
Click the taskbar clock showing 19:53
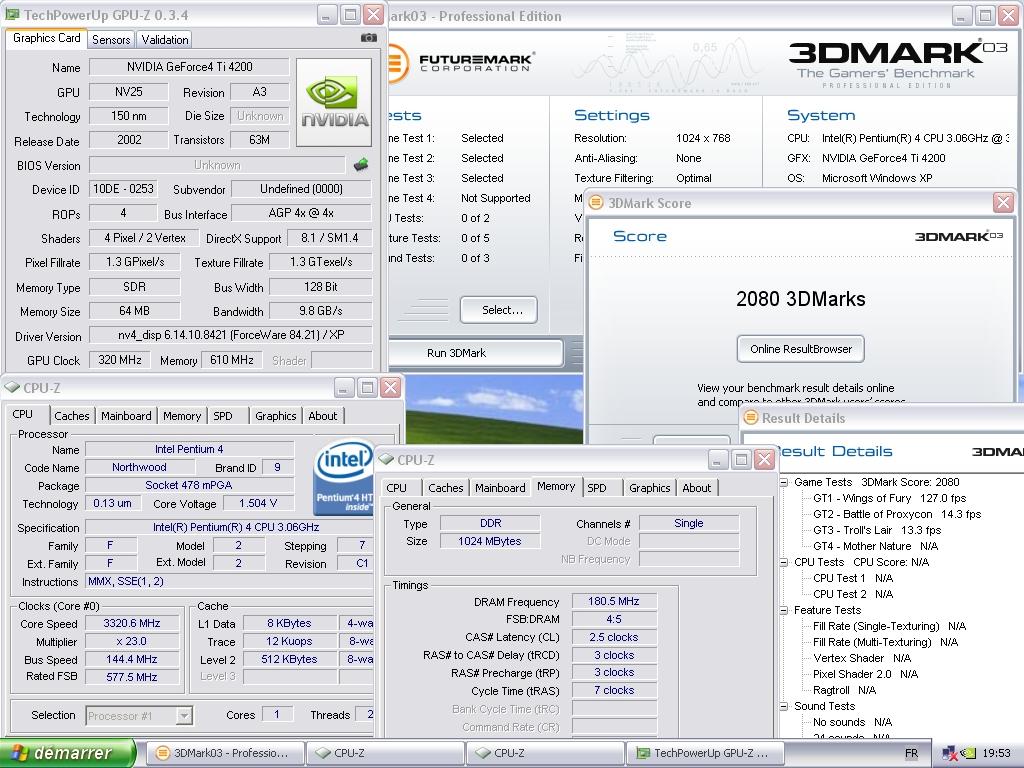[x=997, y=754]
